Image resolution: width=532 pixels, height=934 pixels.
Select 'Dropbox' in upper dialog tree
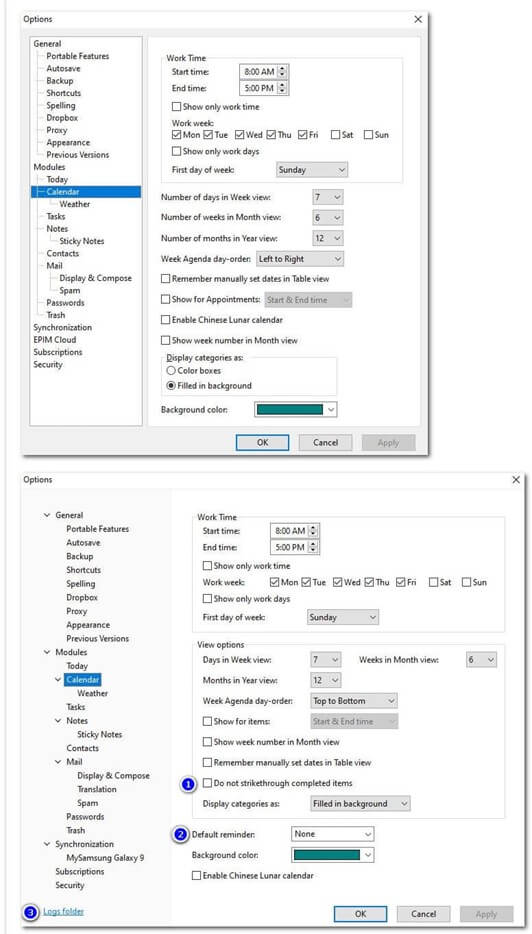62,118
